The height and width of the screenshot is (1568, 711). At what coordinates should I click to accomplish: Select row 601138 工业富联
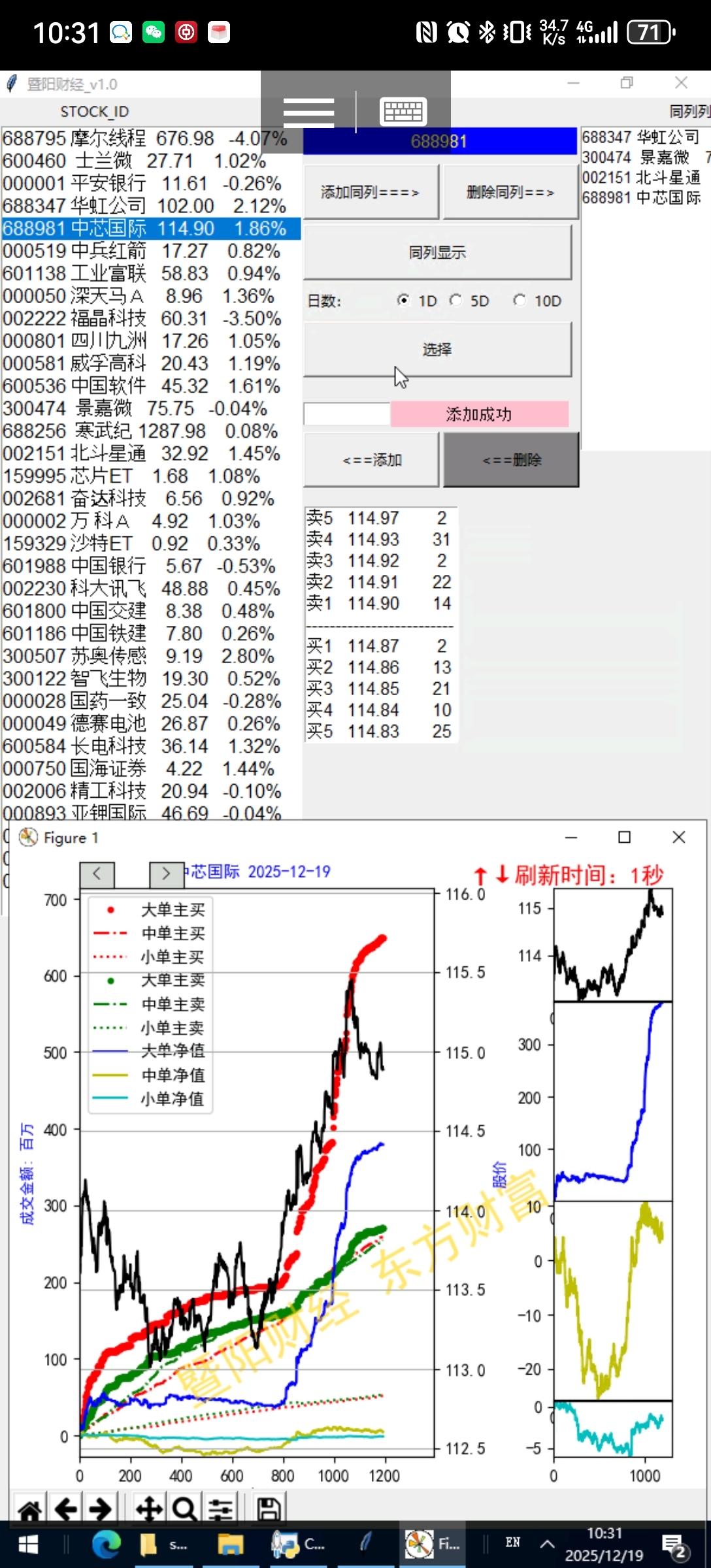tap(150, 274)
